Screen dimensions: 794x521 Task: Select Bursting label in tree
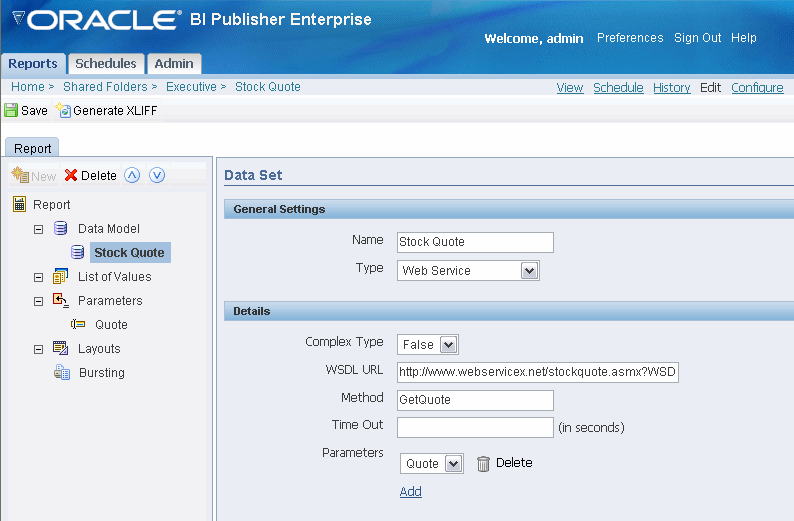point(102,373)
